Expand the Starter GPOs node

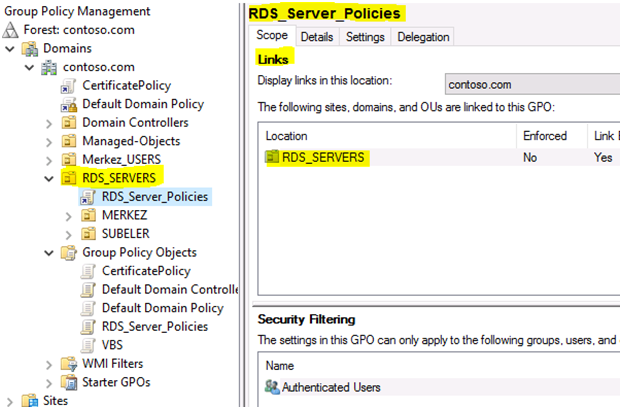49,383
